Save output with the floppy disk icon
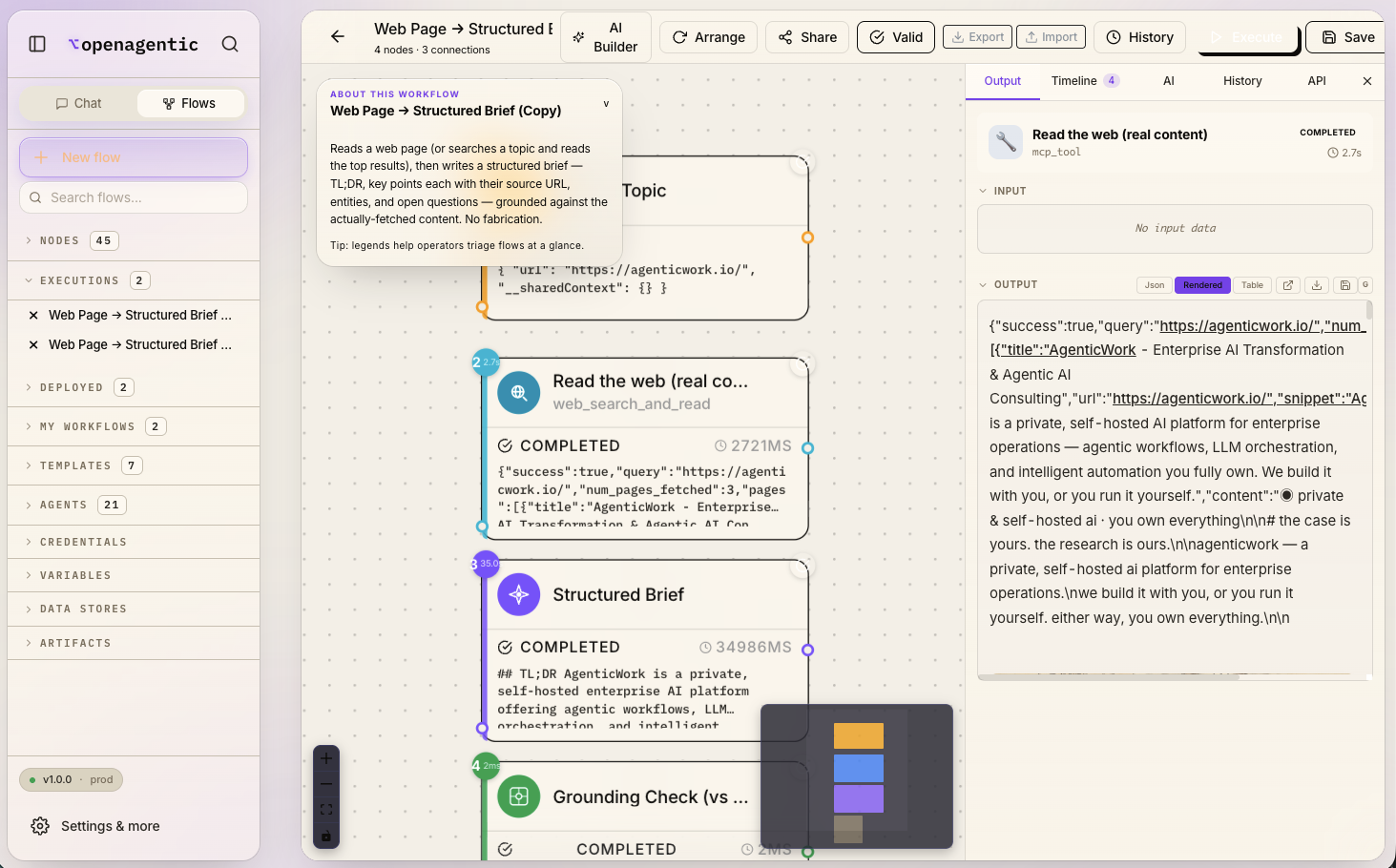 [x=1345, y=285]
